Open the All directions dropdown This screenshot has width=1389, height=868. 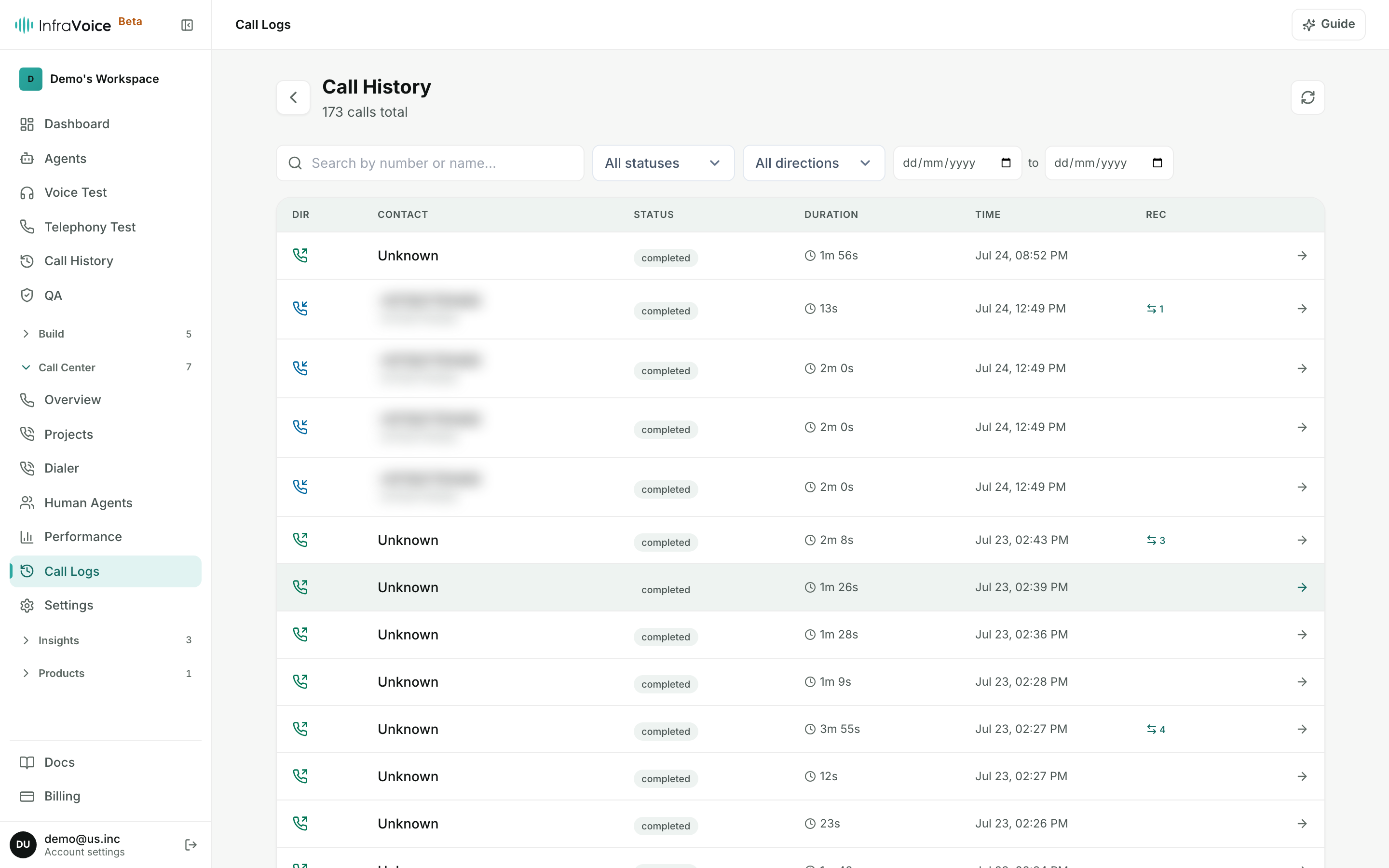[813, 163]
